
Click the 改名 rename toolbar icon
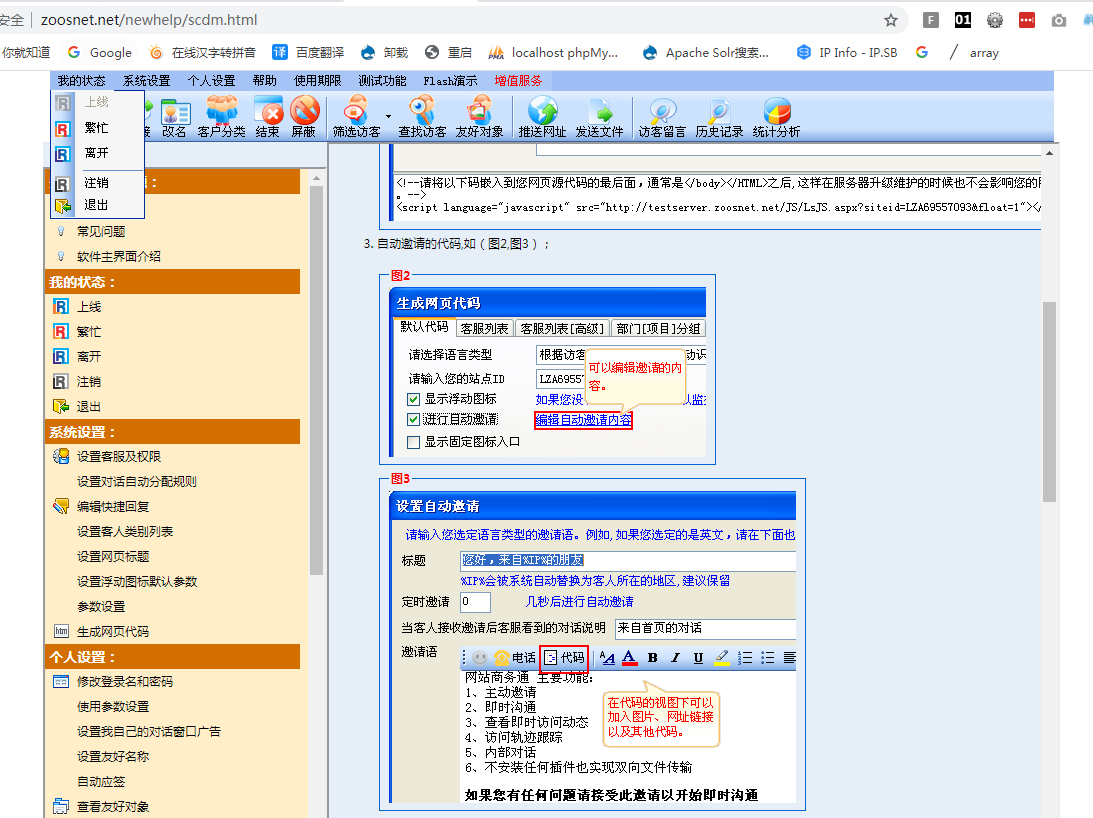pos(175,118)
